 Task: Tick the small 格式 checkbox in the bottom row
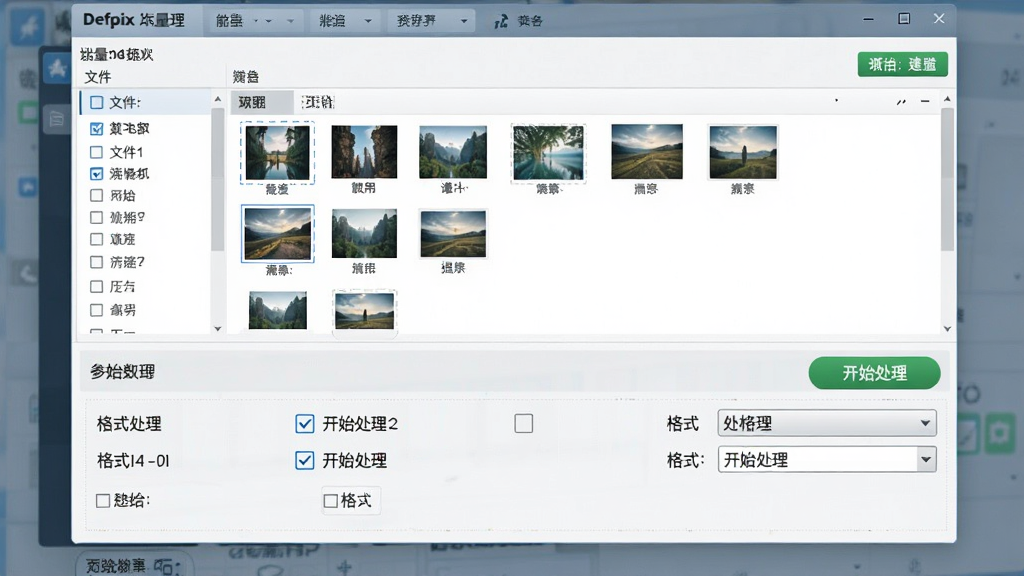click(x=331, y=501)
